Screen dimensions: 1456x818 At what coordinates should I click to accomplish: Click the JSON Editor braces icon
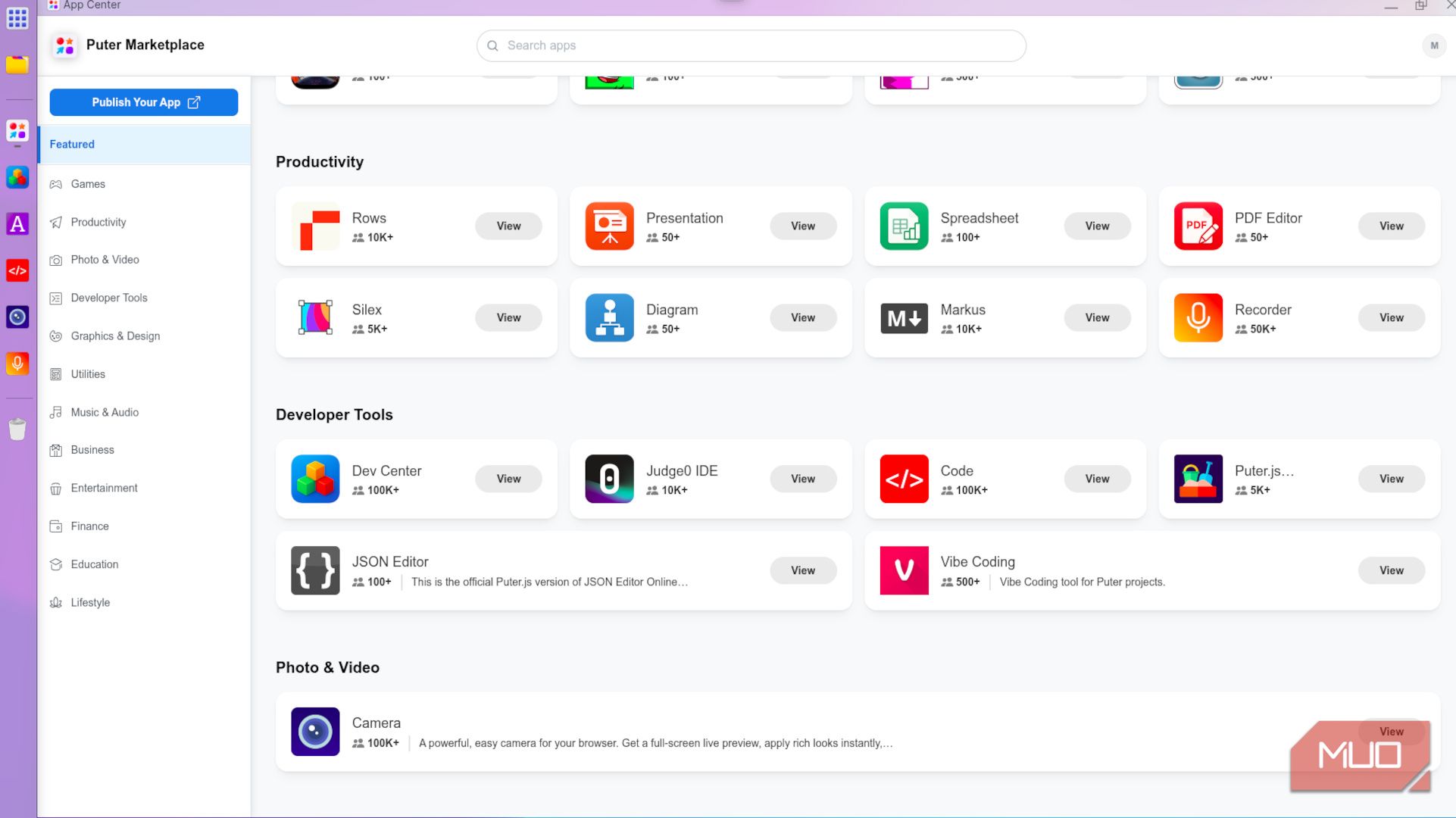[315, 570]
